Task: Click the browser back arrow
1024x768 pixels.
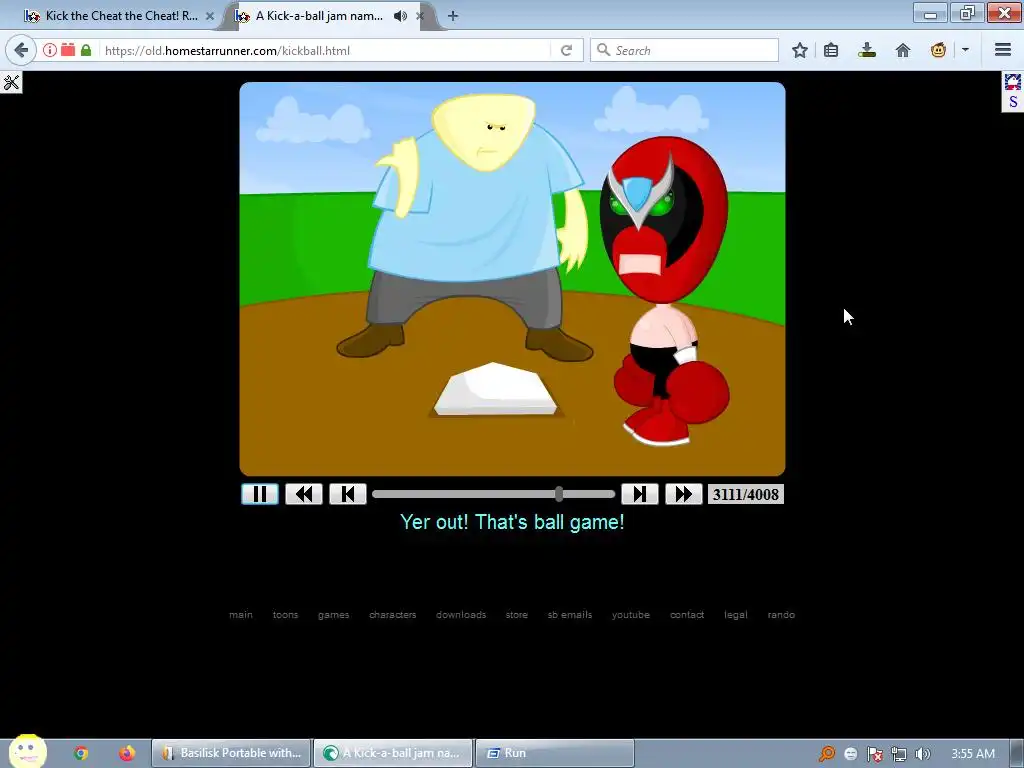Action: [21, 50]
